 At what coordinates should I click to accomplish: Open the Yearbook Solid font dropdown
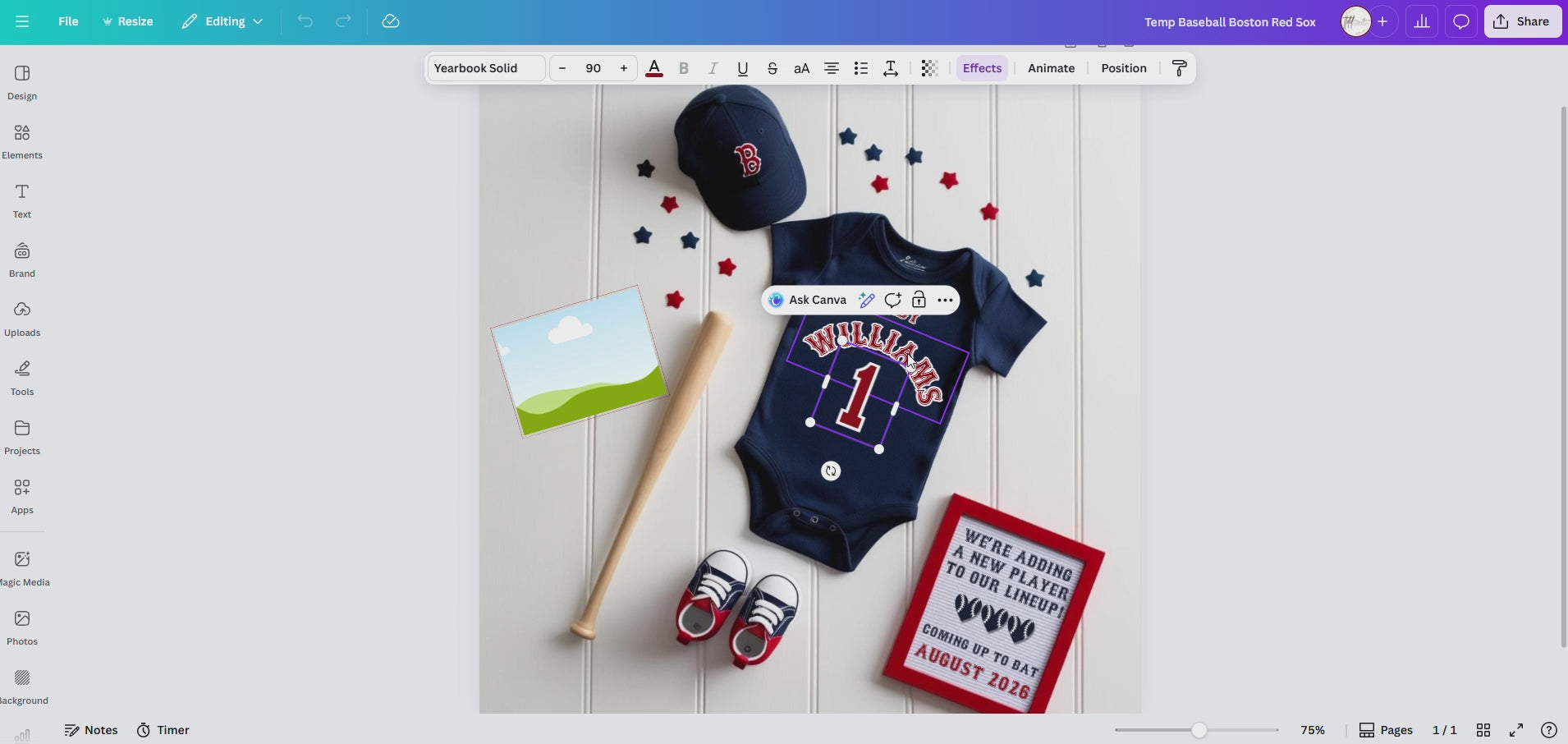(484, 68)
